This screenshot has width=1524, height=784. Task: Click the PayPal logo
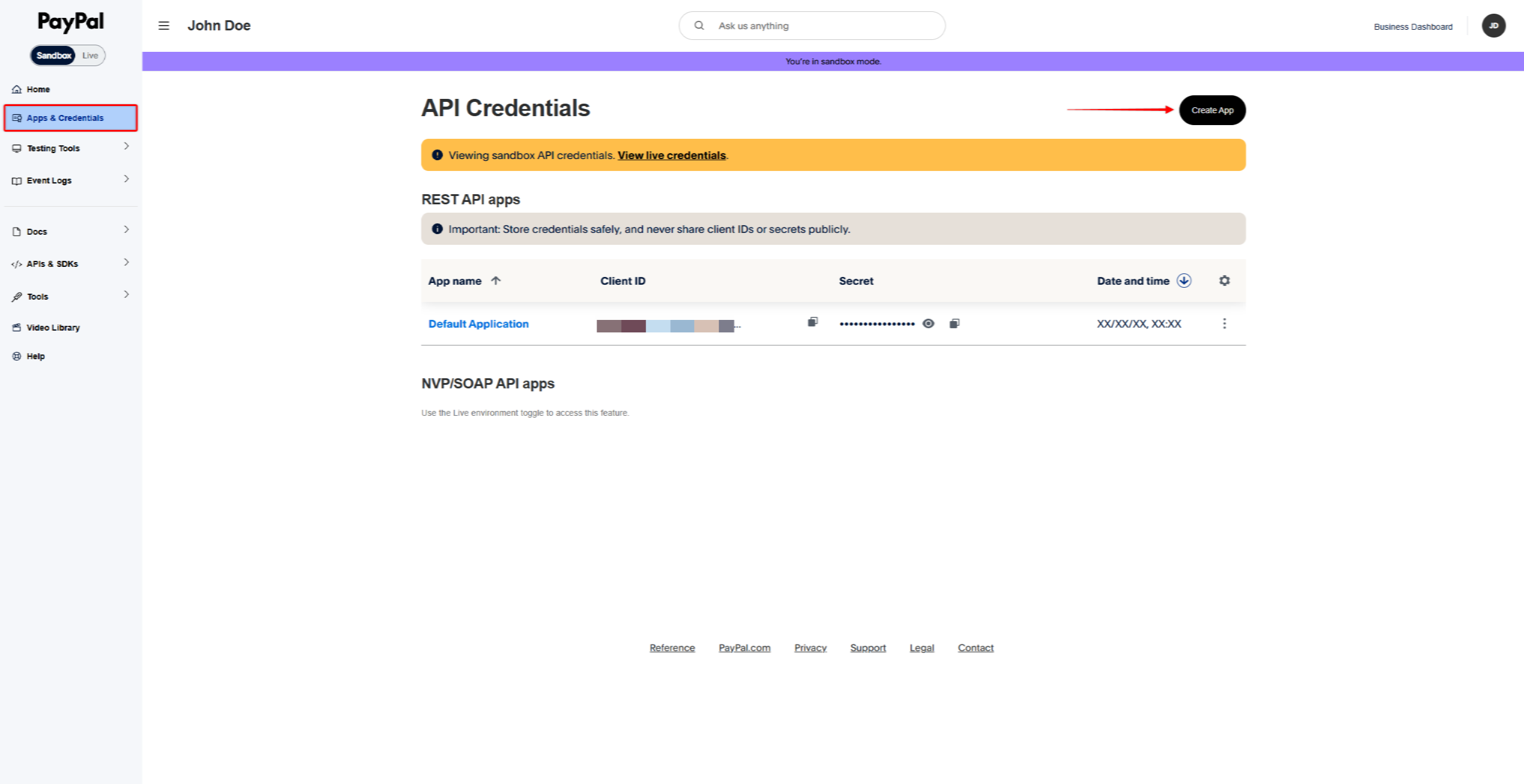71,21
